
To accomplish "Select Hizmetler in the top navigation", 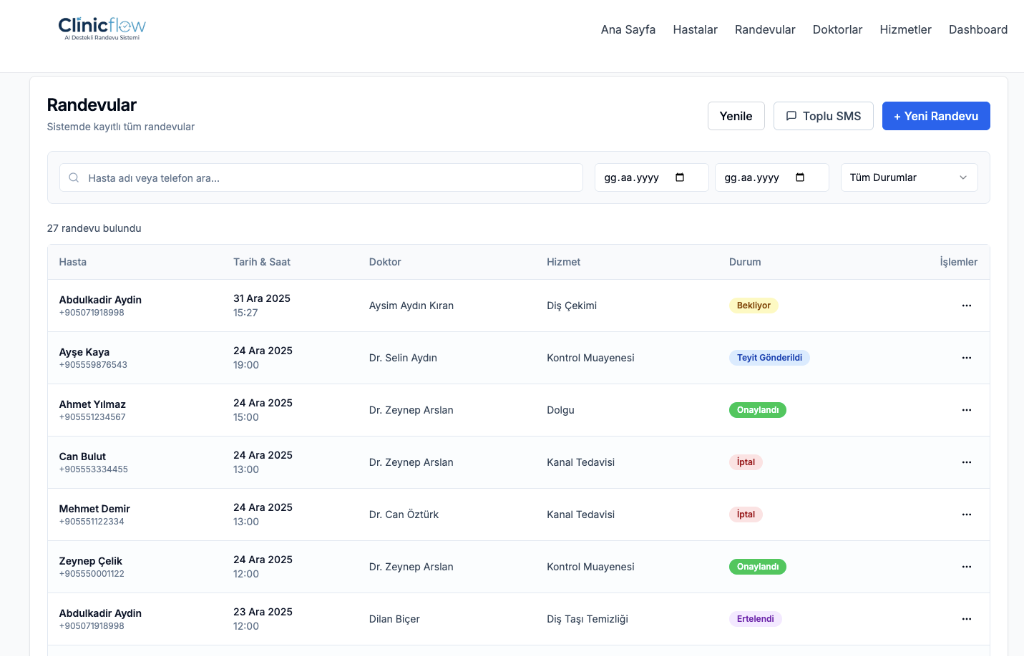I will [x=905, y=30].
